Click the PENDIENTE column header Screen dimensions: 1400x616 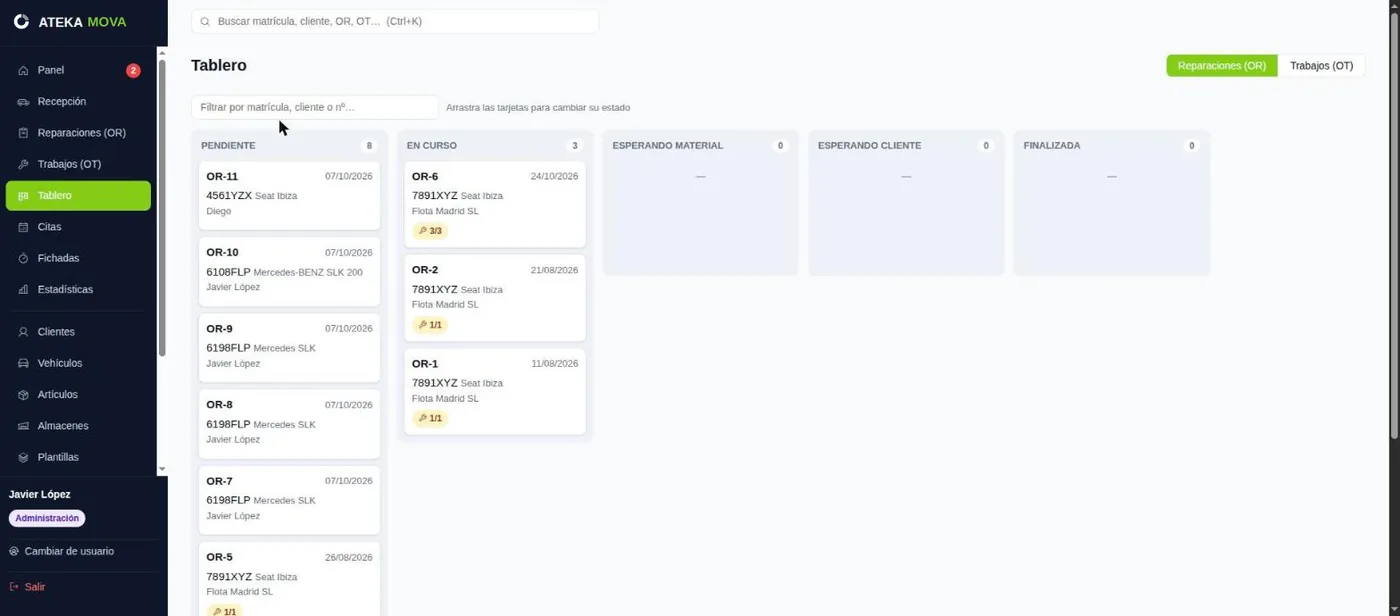pyautogui.click(x=228, y=146)
